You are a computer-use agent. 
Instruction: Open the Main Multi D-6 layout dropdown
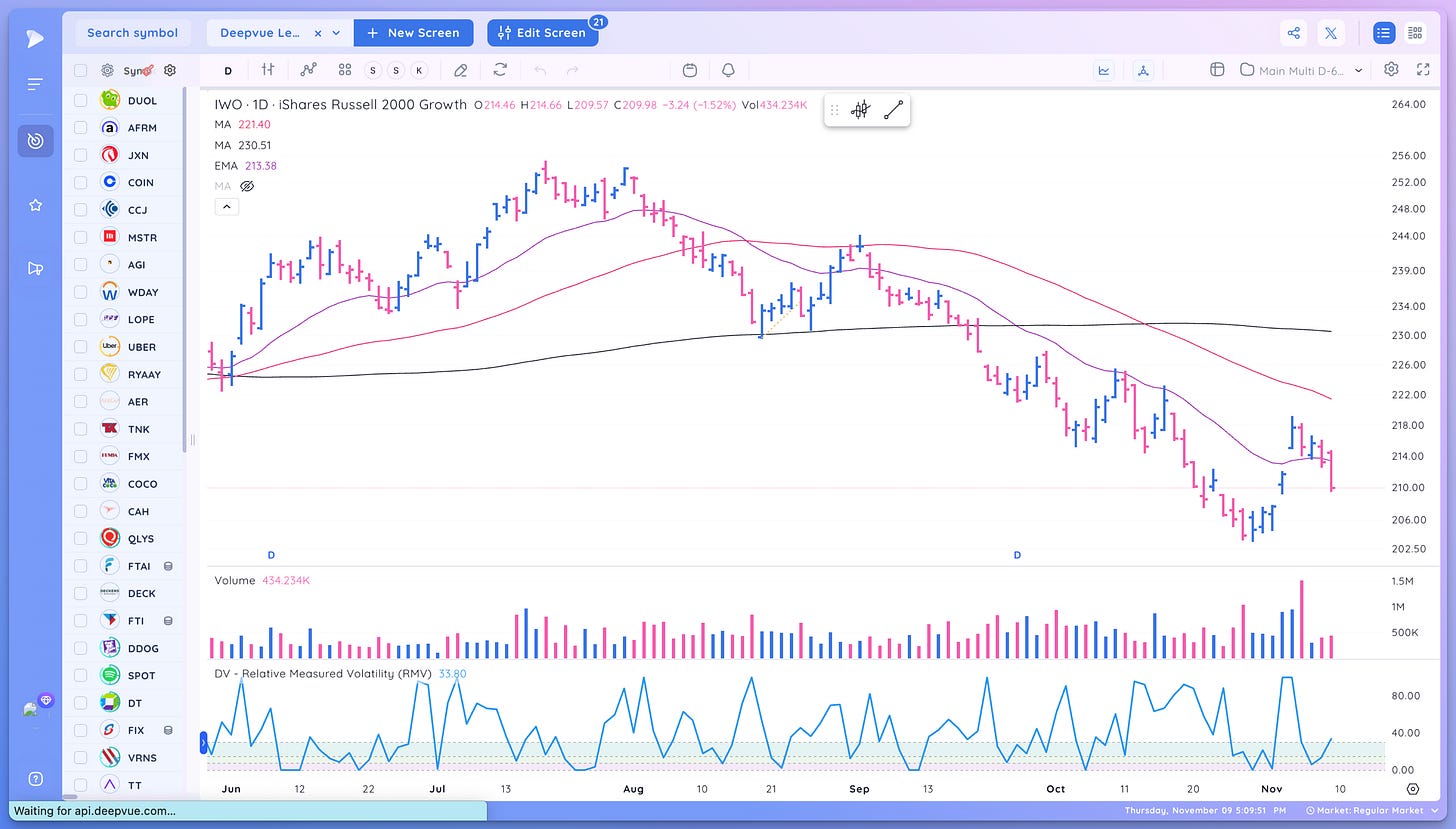[x=1302, y=70]
